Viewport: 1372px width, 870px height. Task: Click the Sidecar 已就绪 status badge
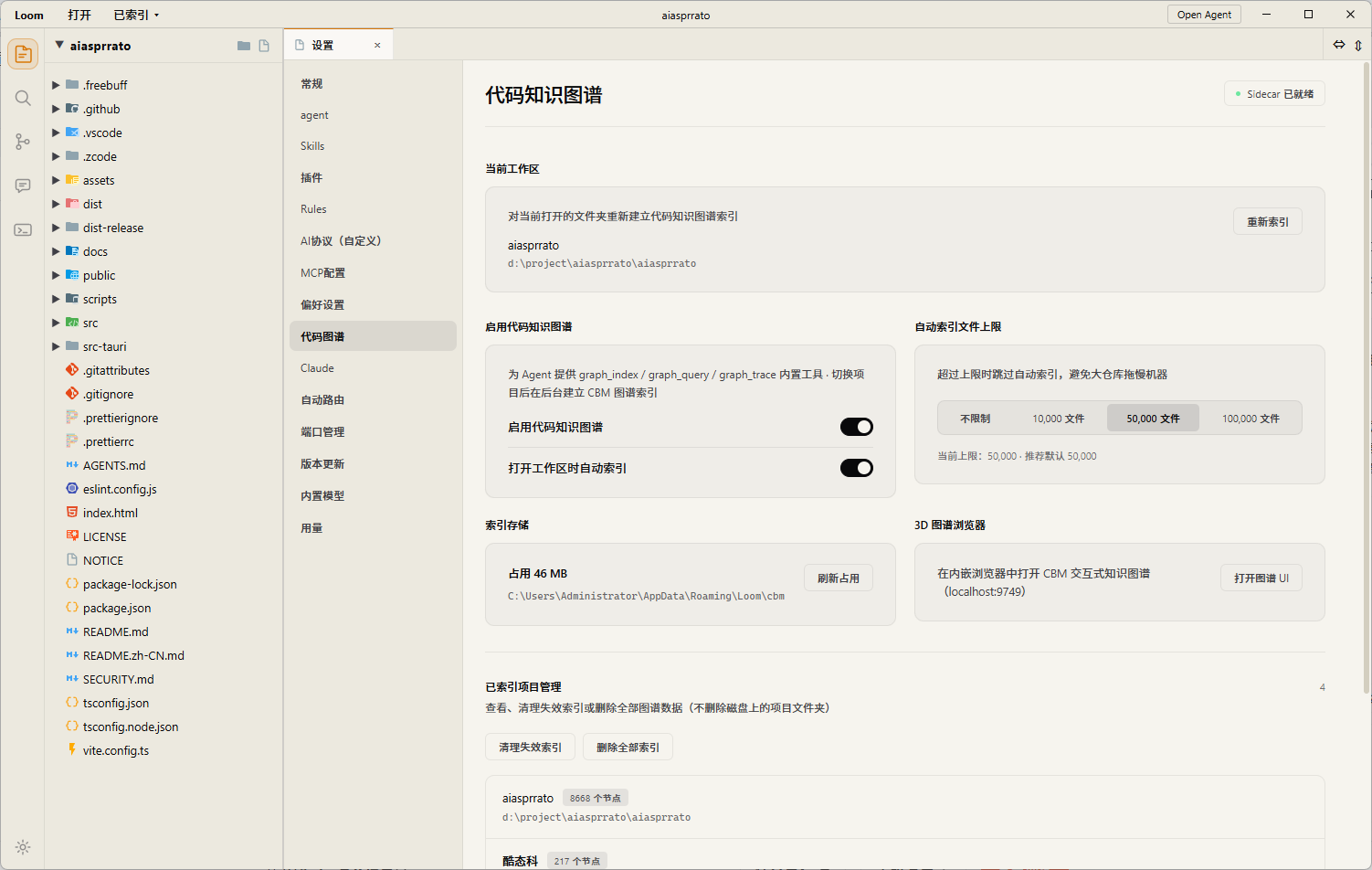(x=1274, y=94)
